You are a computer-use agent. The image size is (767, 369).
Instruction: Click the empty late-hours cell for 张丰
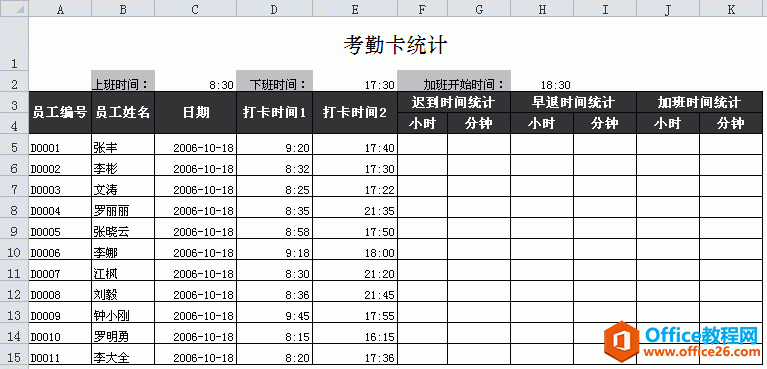point(422,144)
